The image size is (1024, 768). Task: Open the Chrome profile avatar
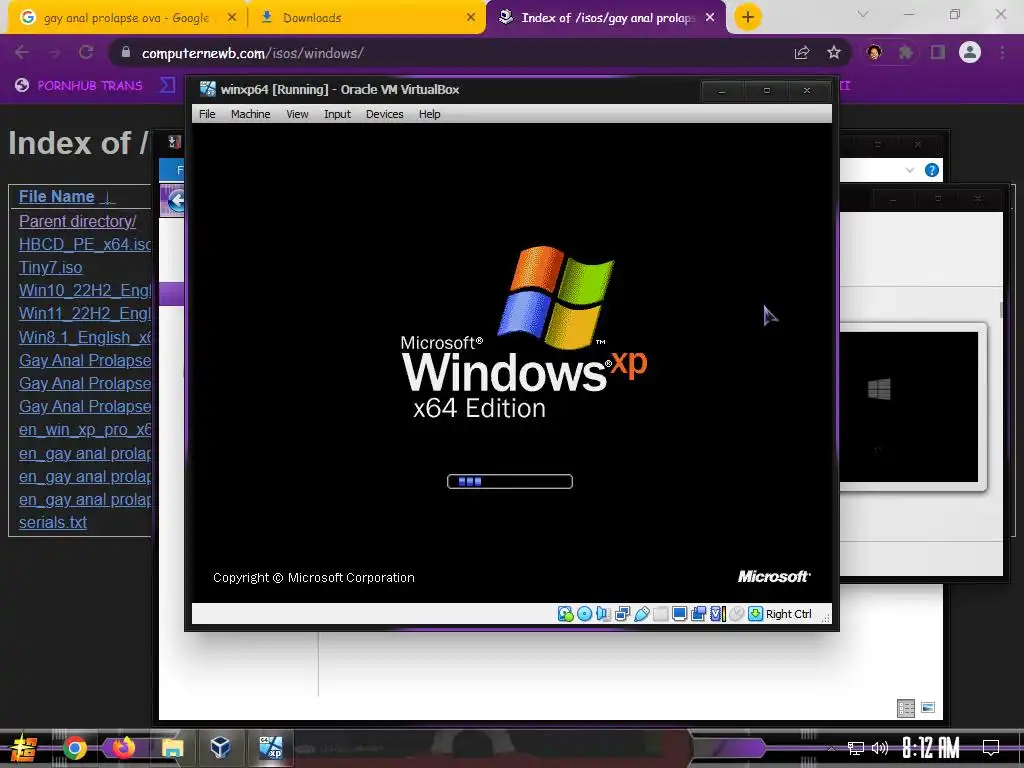point(970,53)
